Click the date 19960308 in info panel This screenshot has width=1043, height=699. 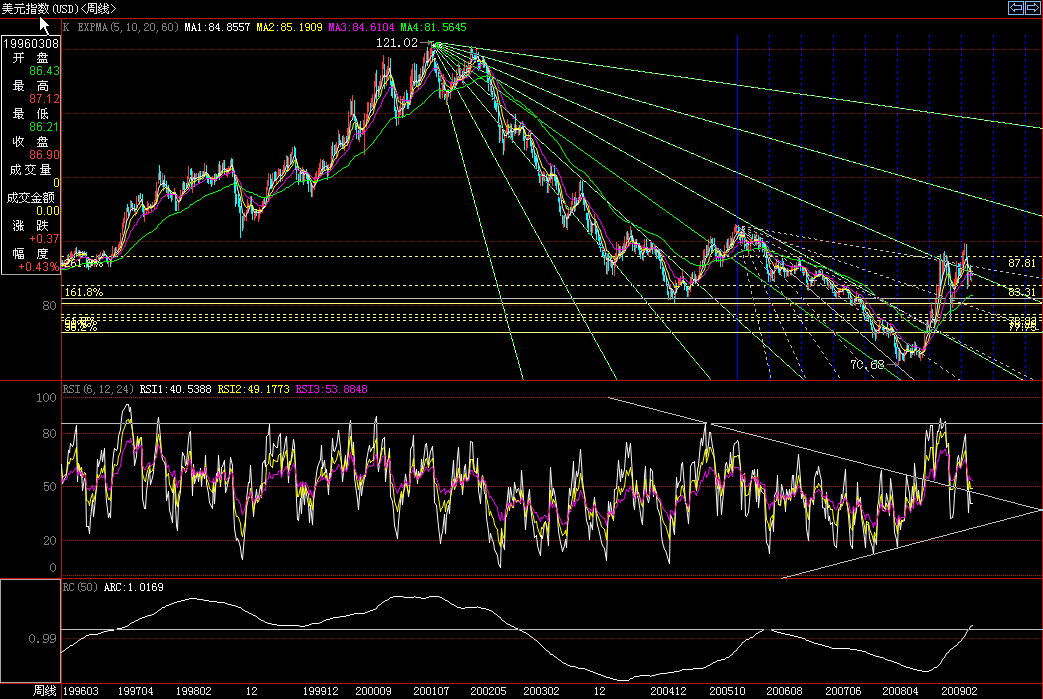click(x=31, y=44)
